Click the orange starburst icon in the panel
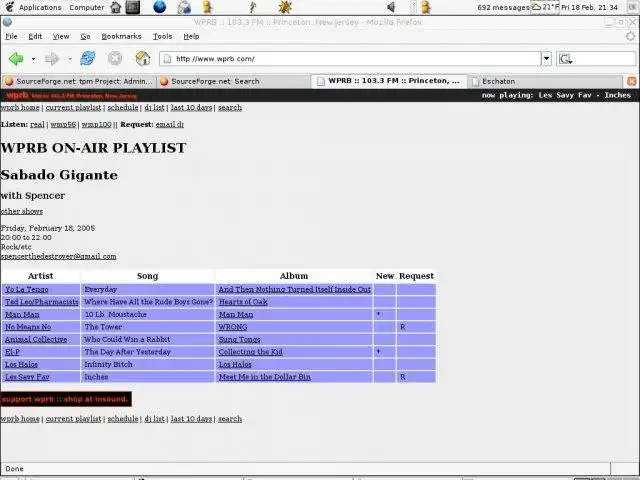The image size is (640, 480). pos(285,7)
